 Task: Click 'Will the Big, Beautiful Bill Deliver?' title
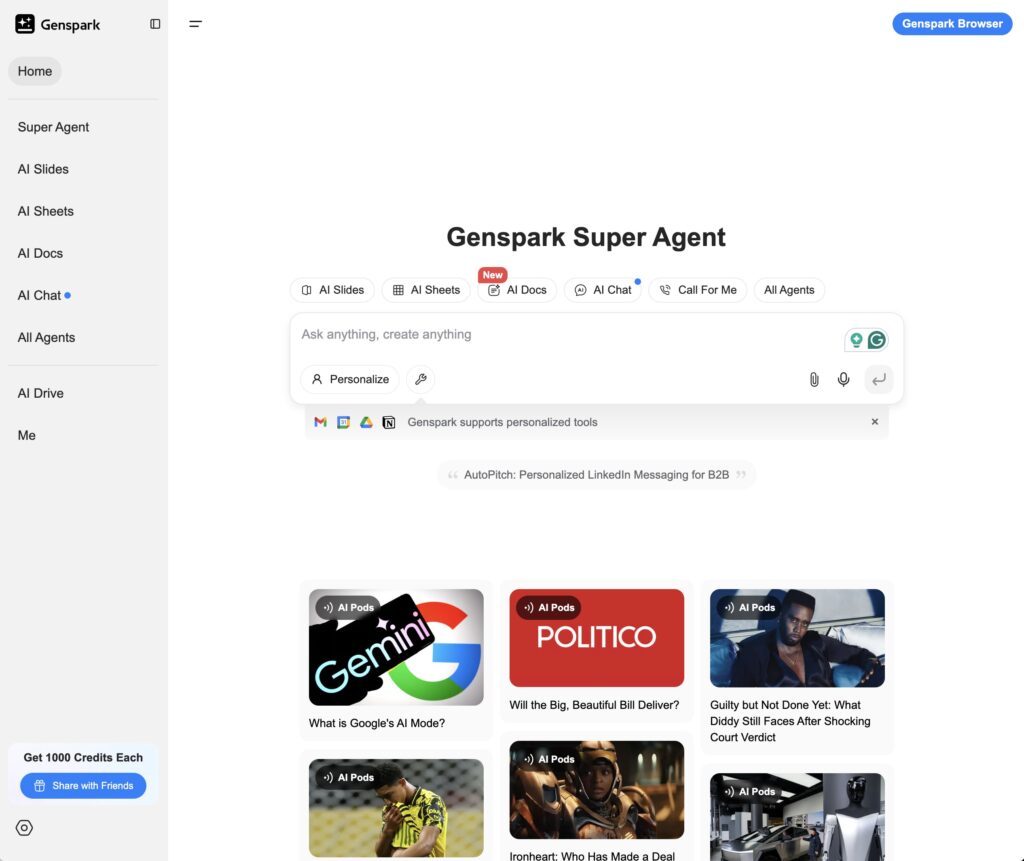(x=594, y=705)
